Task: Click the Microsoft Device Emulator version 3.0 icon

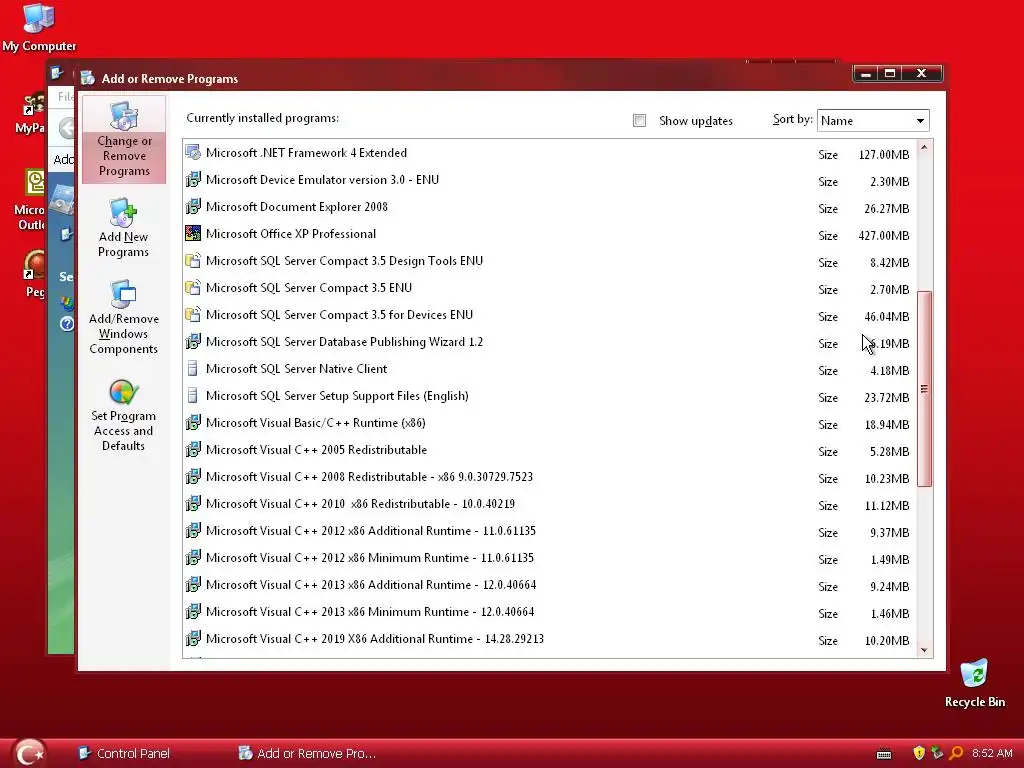Action: (193, 180)
